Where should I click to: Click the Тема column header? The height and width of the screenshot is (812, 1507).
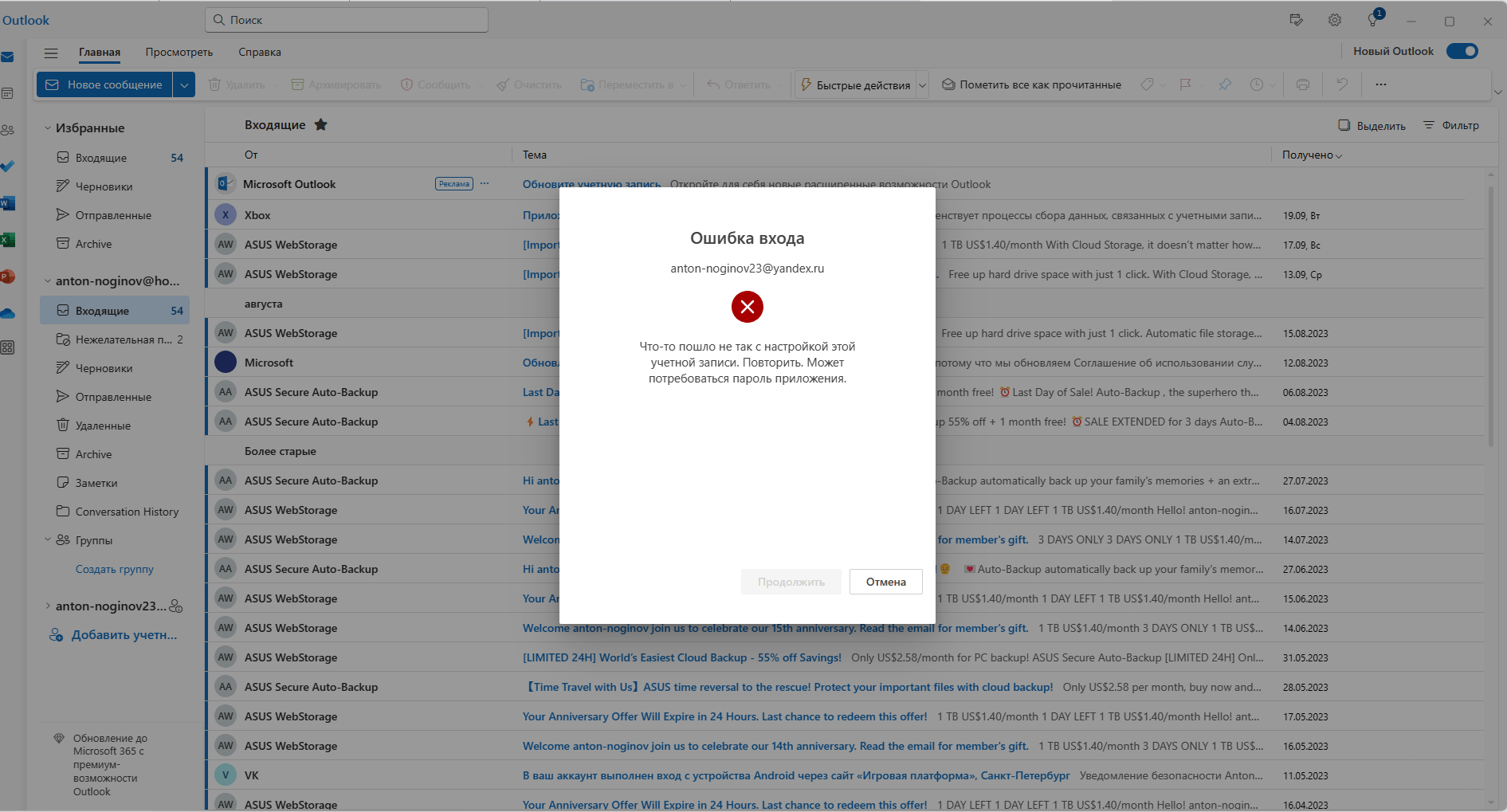point(535,155)
